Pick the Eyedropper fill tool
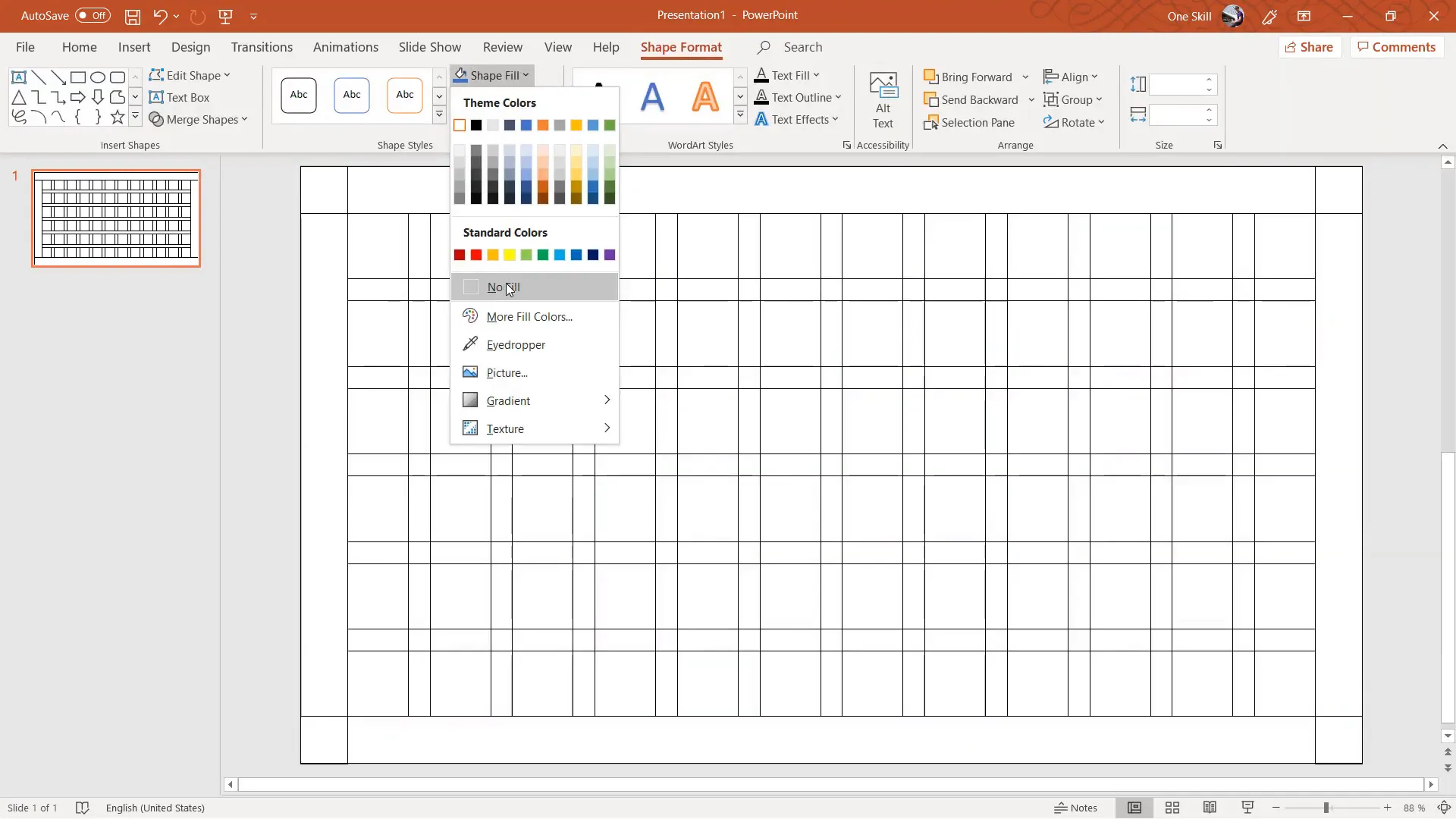The height and width of the screenshot is (819, 1456). 535,345
